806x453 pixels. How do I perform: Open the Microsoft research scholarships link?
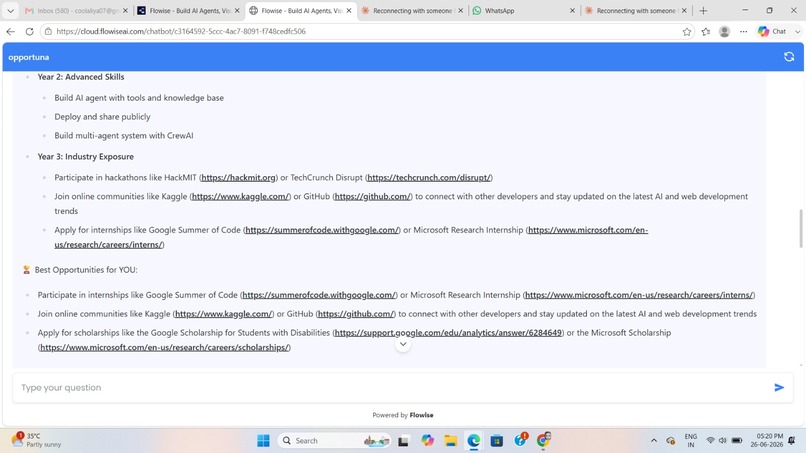[164, 348]
